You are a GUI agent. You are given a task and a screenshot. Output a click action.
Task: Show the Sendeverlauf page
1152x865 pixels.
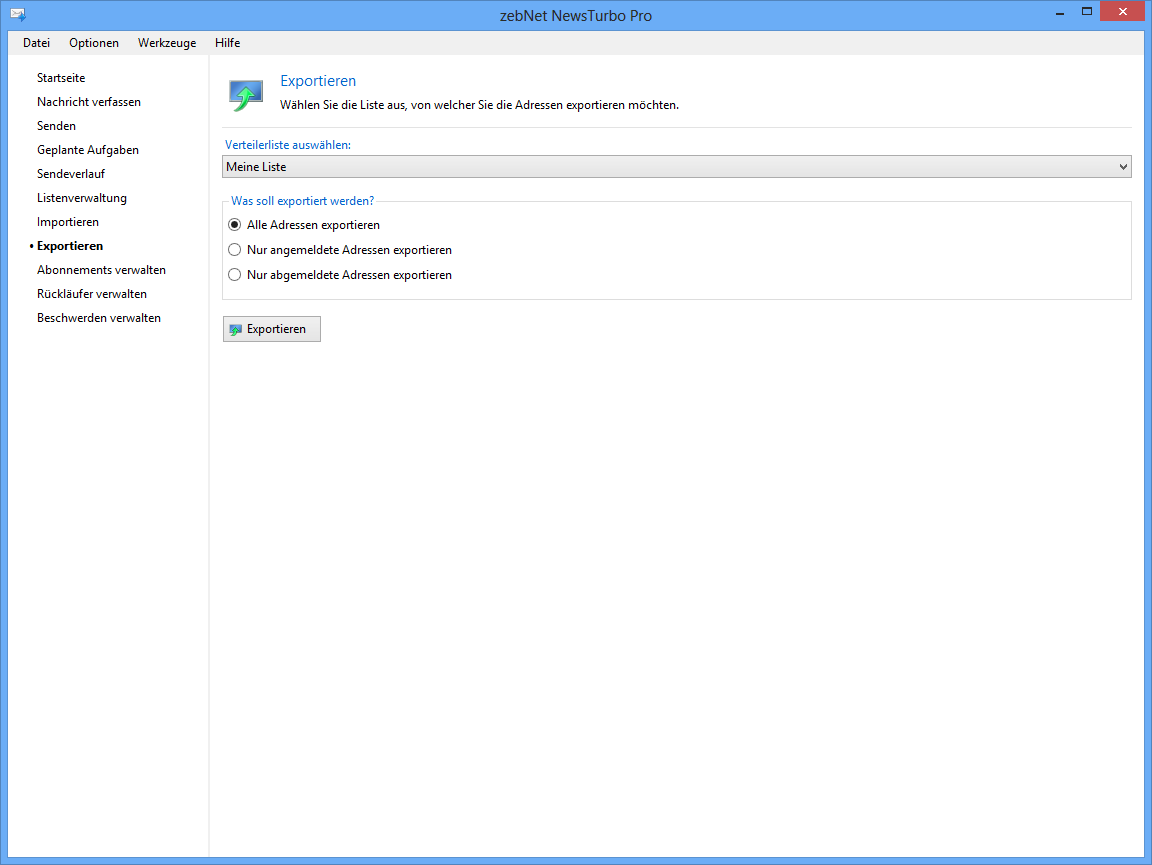point(71,174)
